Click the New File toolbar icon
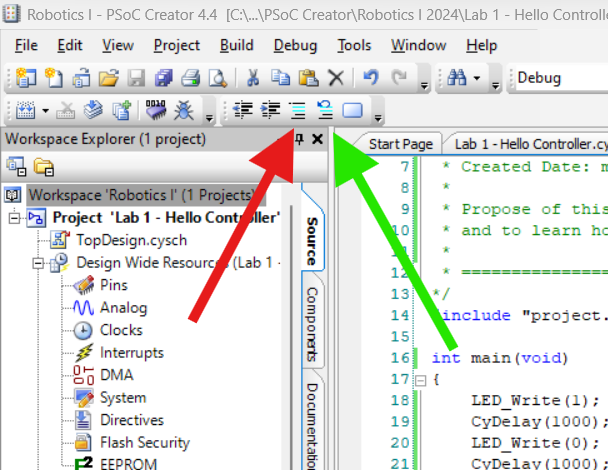This screenshot has height=470, width=608. tap(54, 78)
